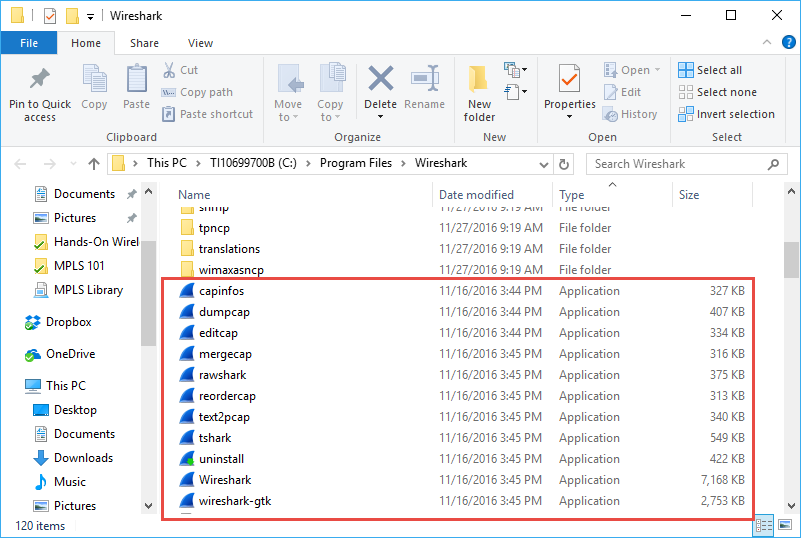Sort by Date modified column header
801x538 pixels.
476,195
